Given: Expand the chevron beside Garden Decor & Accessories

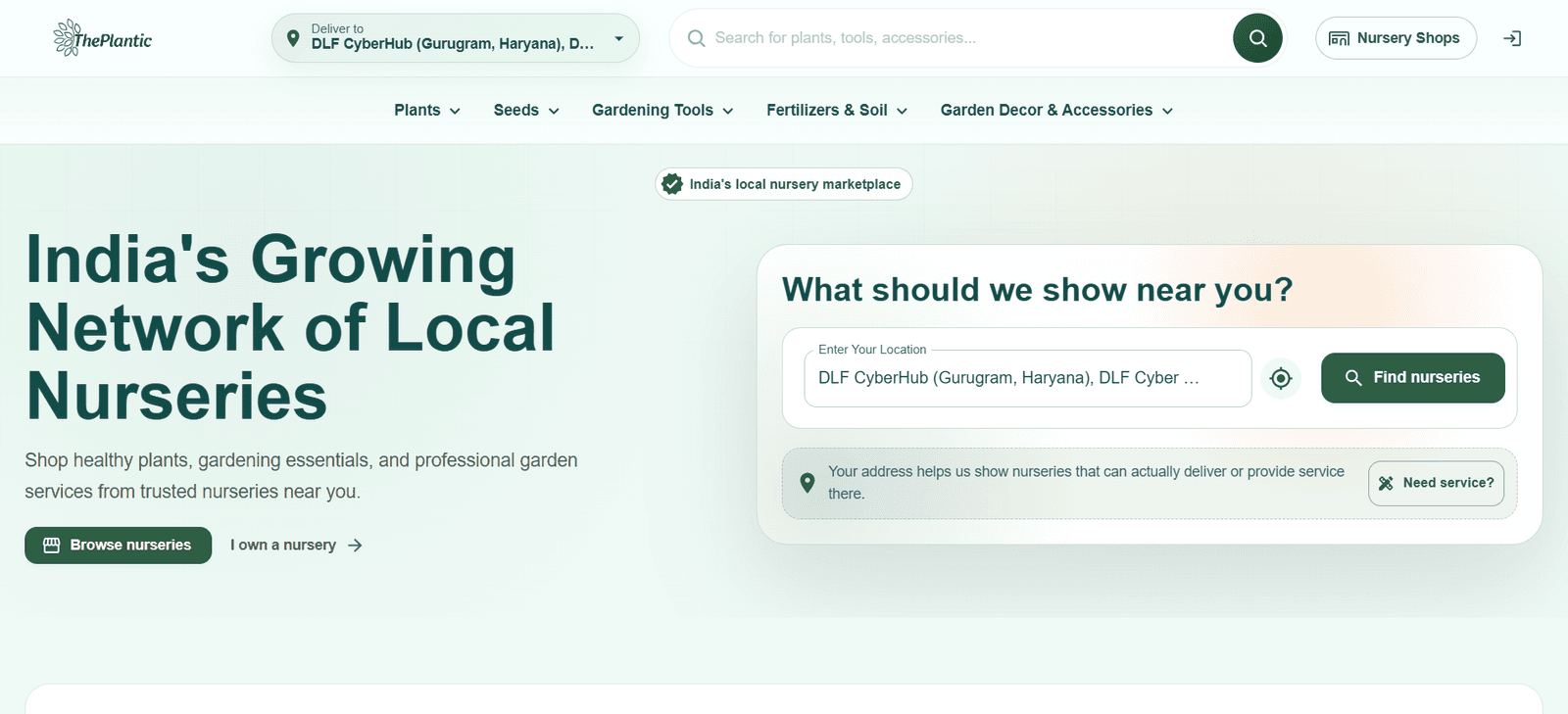Looking at the screenshot, I should pyautogui.click(x=1167, y=111).
